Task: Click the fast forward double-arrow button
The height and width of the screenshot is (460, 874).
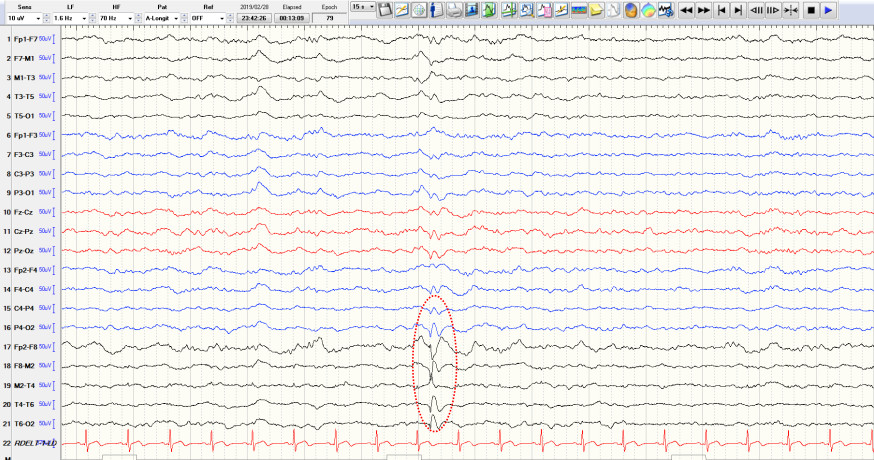Action: [x=704, y=9]
